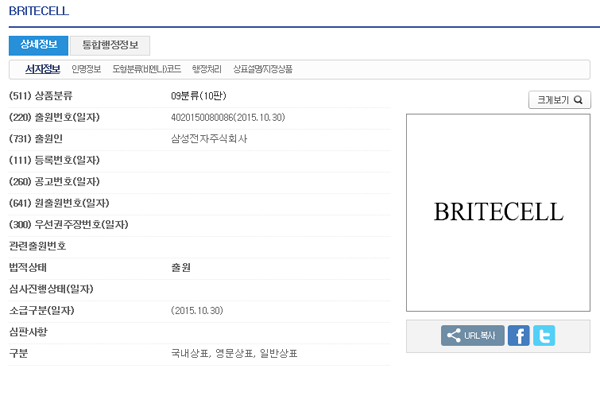
Task: Click the BRITECELL trademark image
Action: click(498, 212)
